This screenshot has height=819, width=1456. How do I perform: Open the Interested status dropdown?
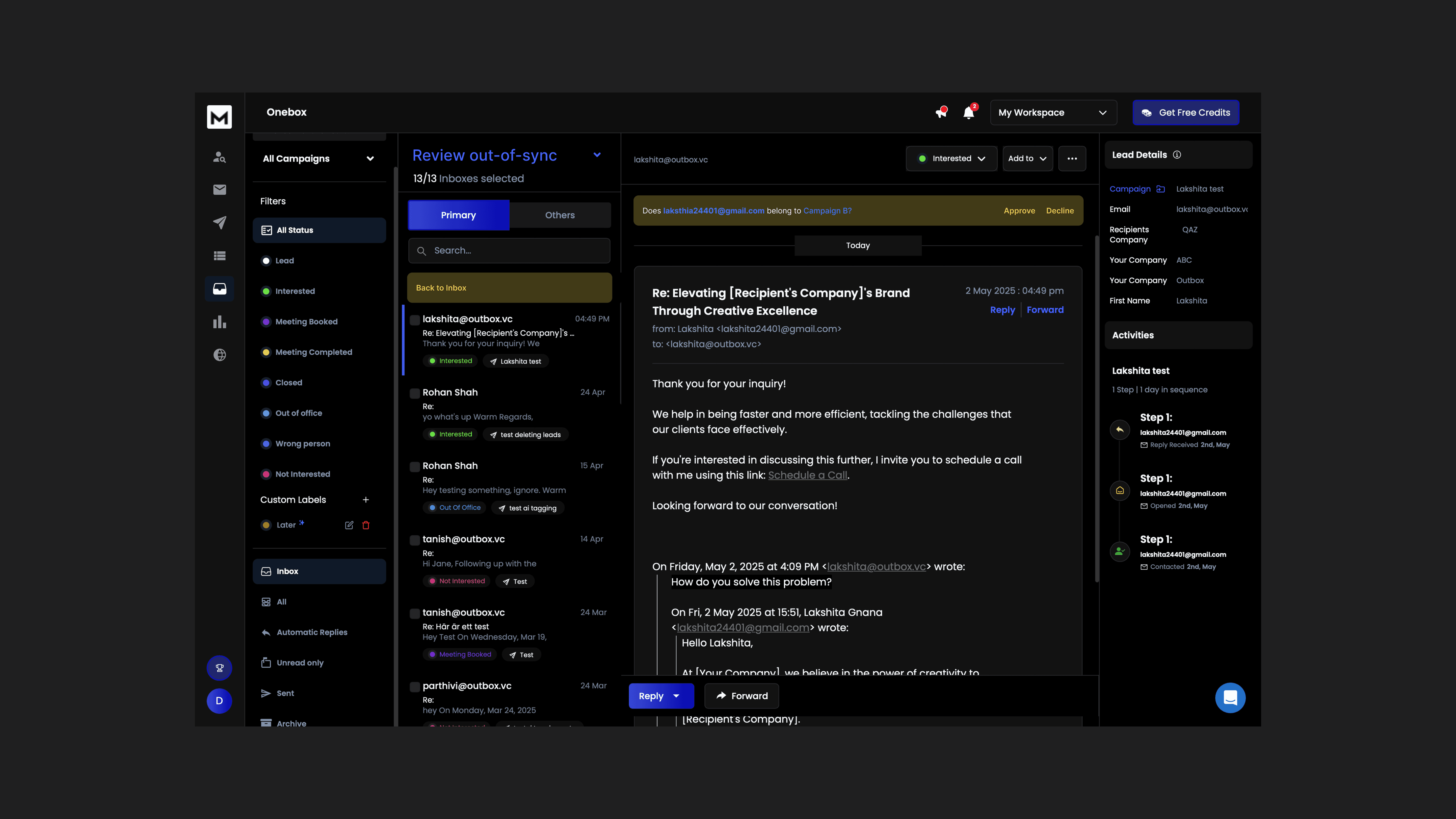point(951,159)
